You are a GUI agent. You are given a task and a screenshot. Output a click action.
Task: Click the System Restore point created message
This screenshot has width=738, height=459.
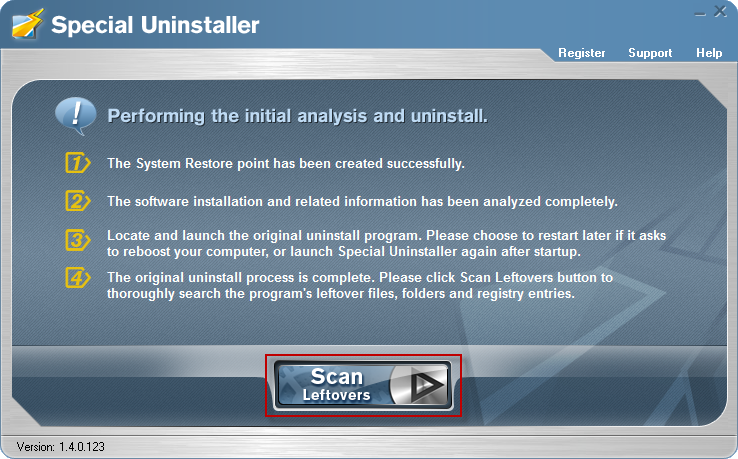pos(286,163)
